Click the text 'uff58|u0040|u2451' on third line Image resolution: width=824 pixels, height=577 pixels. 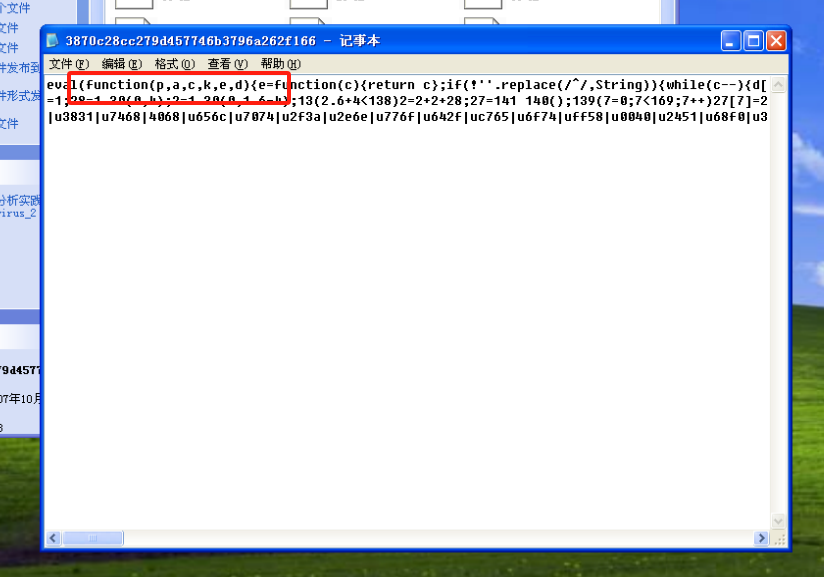point(631,117)
